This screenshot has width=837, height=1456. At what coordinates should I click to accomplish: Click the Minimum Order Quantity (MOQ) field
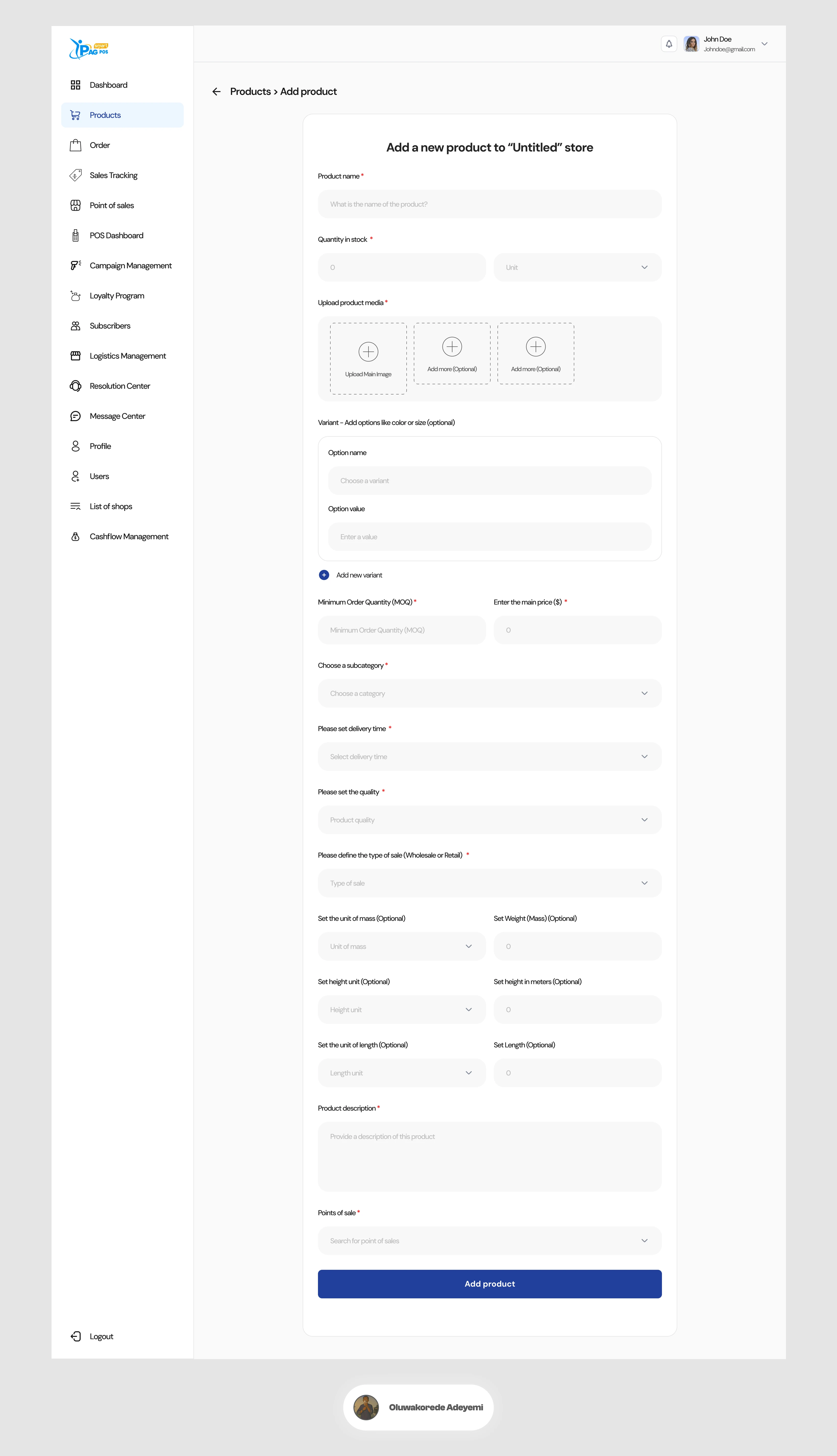pos(402,630)
